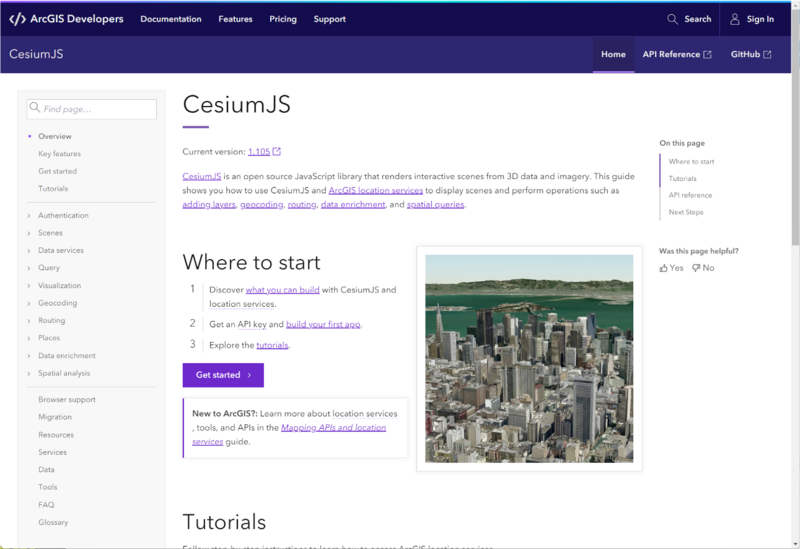Jump to Where to start in page outline

click(x=691, y=161)
